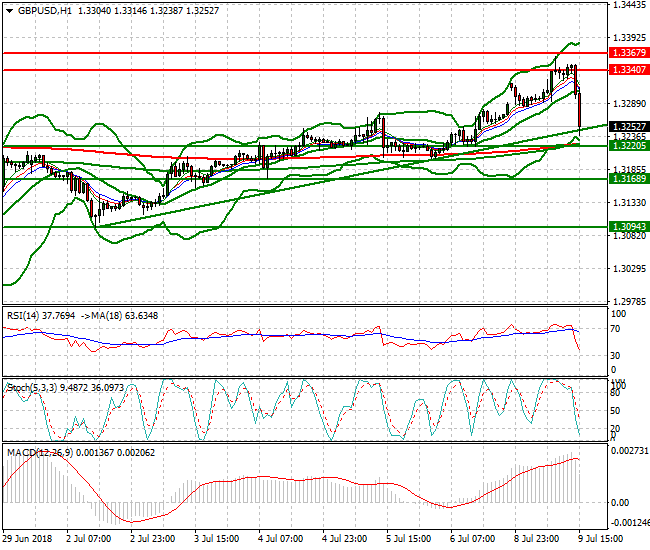Screen dimensions: 650x550
Task: Select the MA(18) 63.6348 label
Action: click(x=125, y=316)
